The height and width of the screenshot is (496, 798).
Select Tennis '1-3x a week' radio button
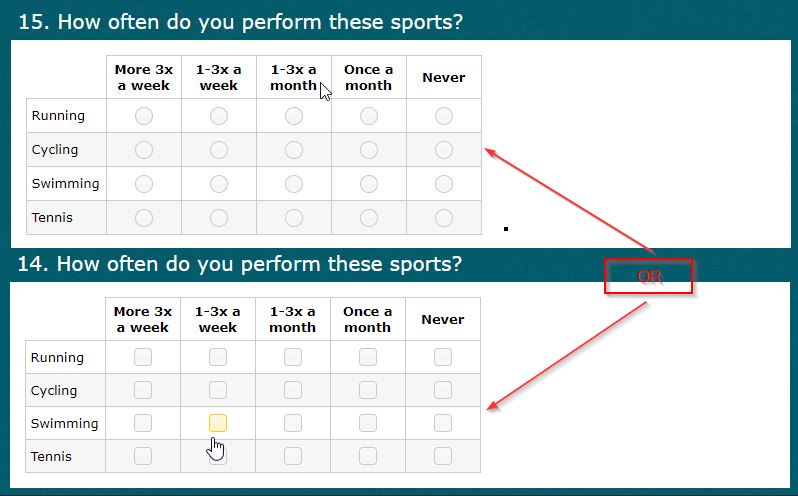point(219,218)
